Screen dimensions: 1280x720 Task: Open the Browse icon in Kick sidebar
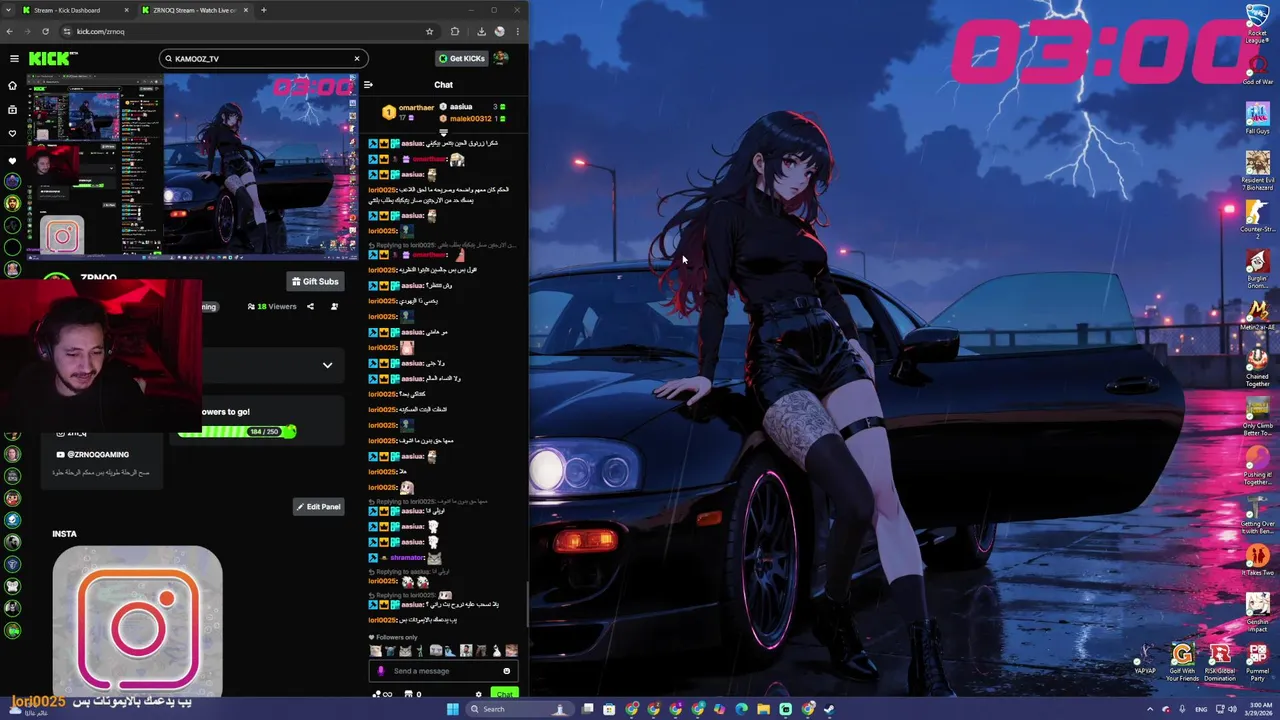point(12,110)
